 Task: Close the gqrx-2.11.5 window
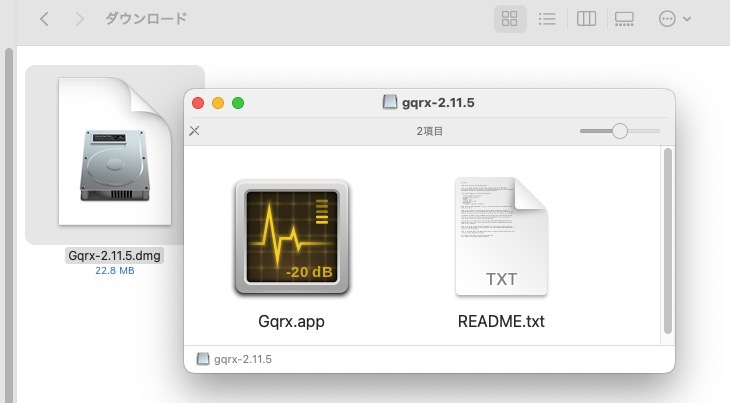point(198,103)
